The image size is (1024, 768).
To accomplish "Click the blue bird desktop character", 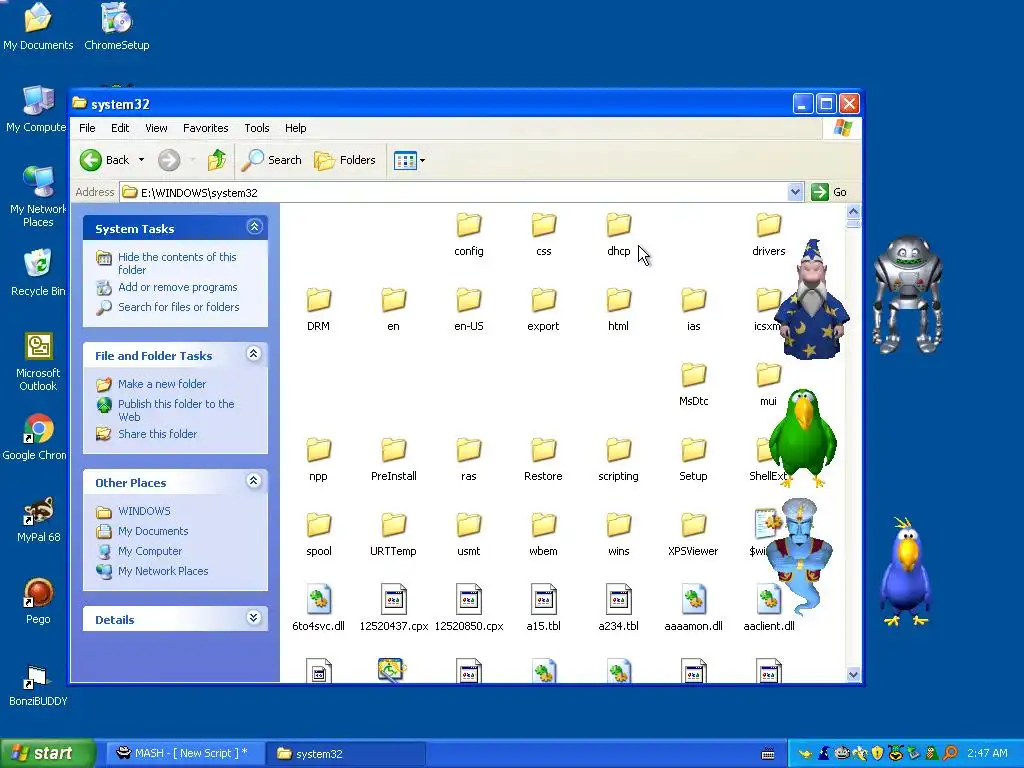I will [x=906, y=572].
